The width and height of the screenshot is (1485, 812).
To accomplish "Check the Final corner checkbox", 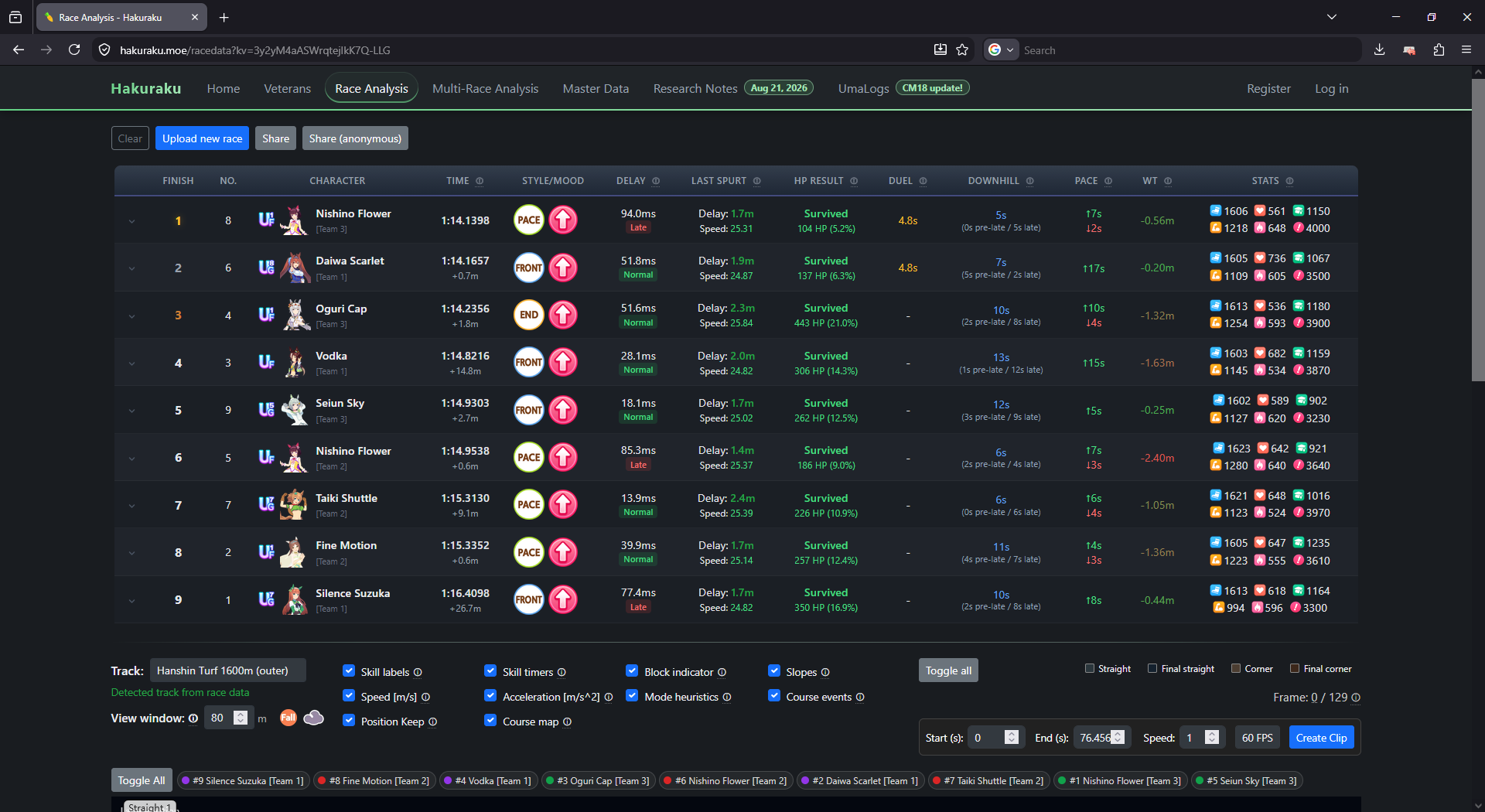I will (x=1295, y=668).
